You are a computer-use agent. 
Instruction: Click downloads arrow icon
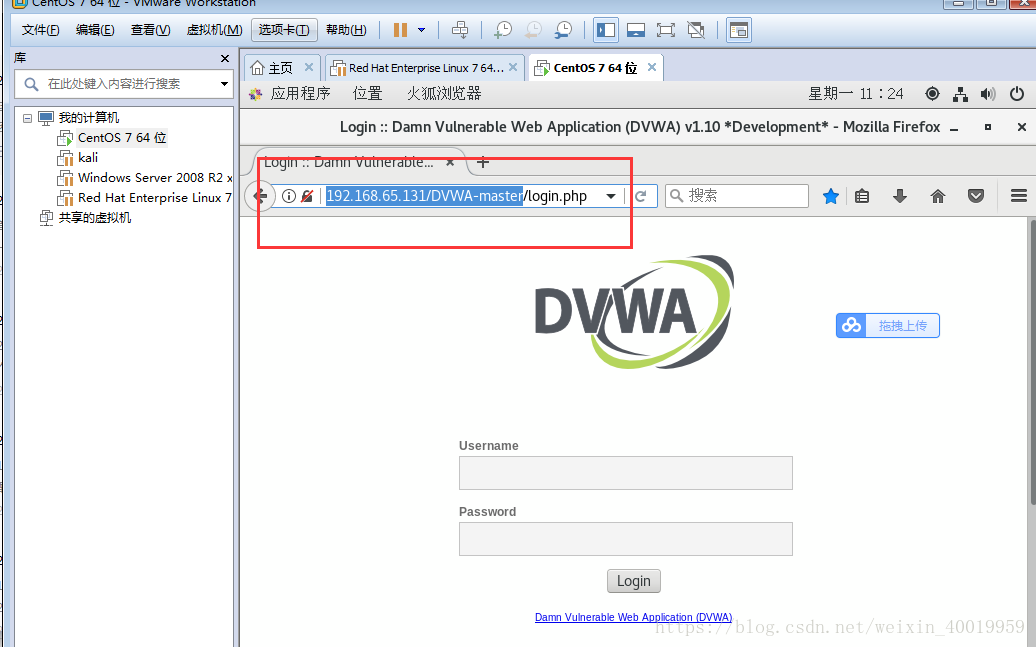900,196
